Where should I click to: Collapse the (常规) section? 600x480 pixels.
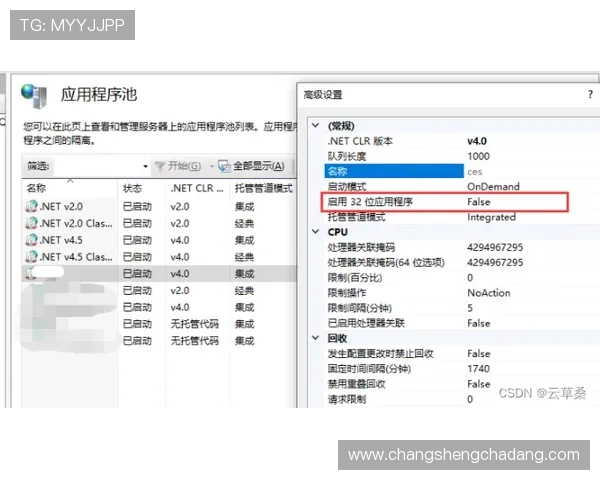[x=316, y=125]
